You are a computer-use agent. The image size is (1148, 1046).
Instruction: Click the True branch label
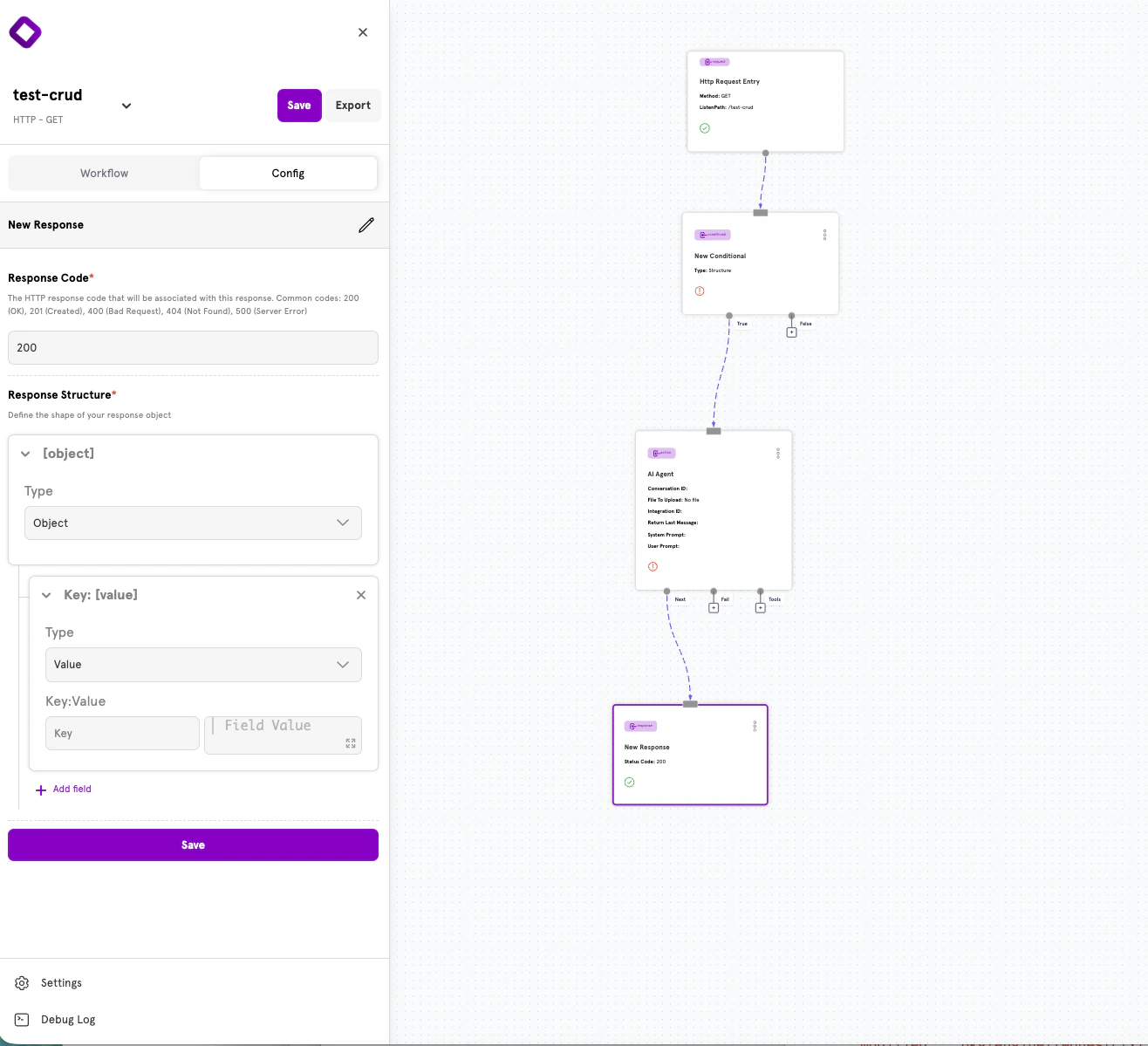(742, 324)
